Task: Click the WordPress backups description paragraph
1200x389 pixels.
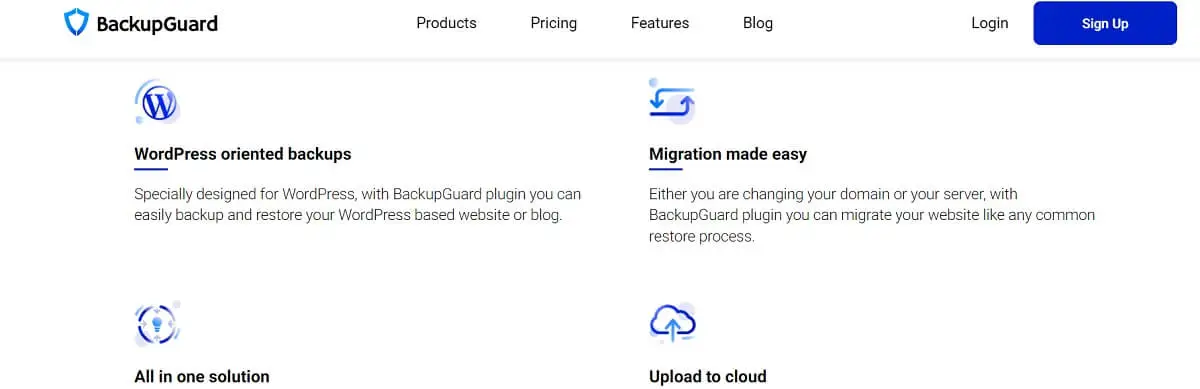Action: point(357,204)
